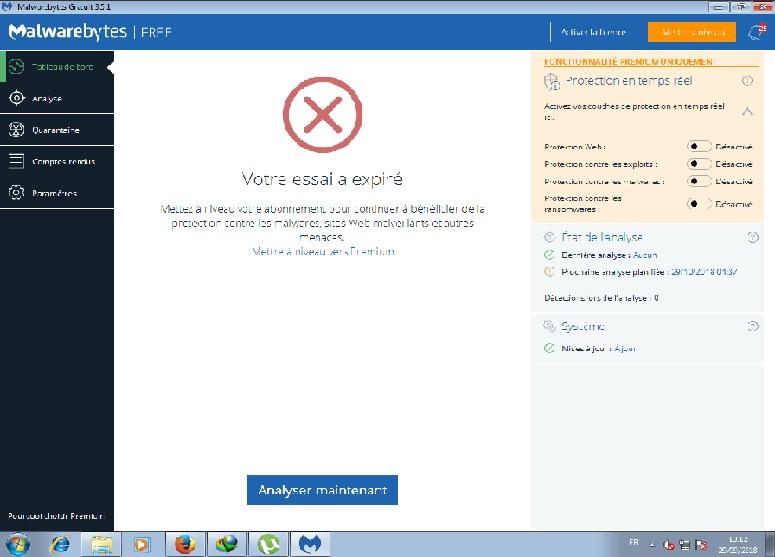The height and width of the screenshot is (557, 775).
Task: Click Détections lors de l'analyse text
Action: [601, 298]
